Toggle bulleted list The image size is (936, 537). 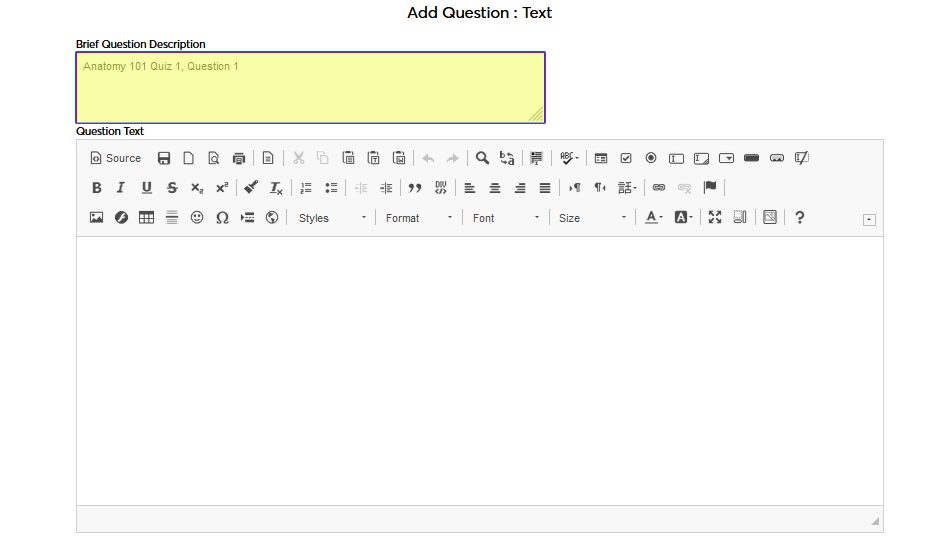click(331, 188)
